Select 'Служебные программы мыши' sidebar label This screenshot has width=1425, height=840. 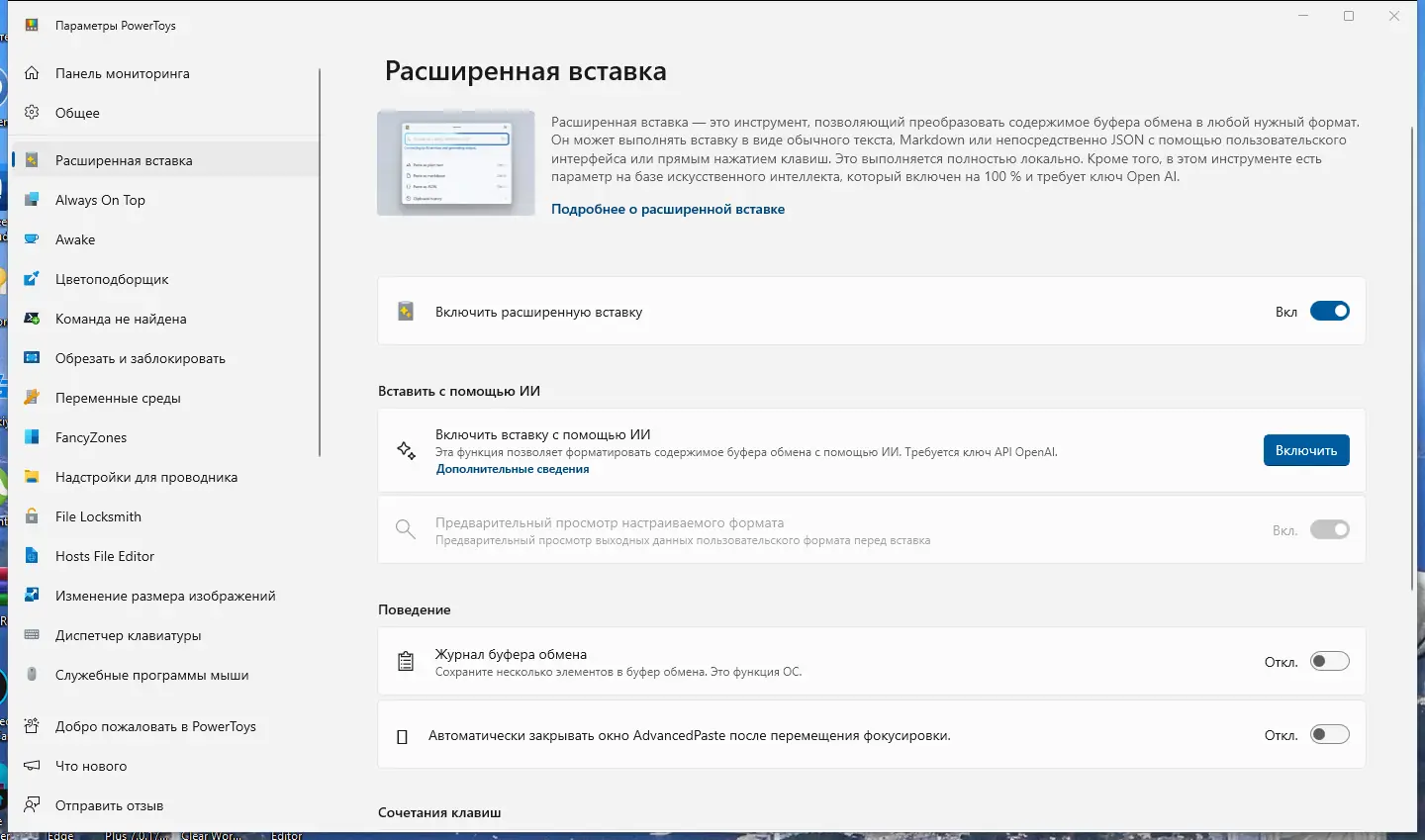[x=152, y=676]
